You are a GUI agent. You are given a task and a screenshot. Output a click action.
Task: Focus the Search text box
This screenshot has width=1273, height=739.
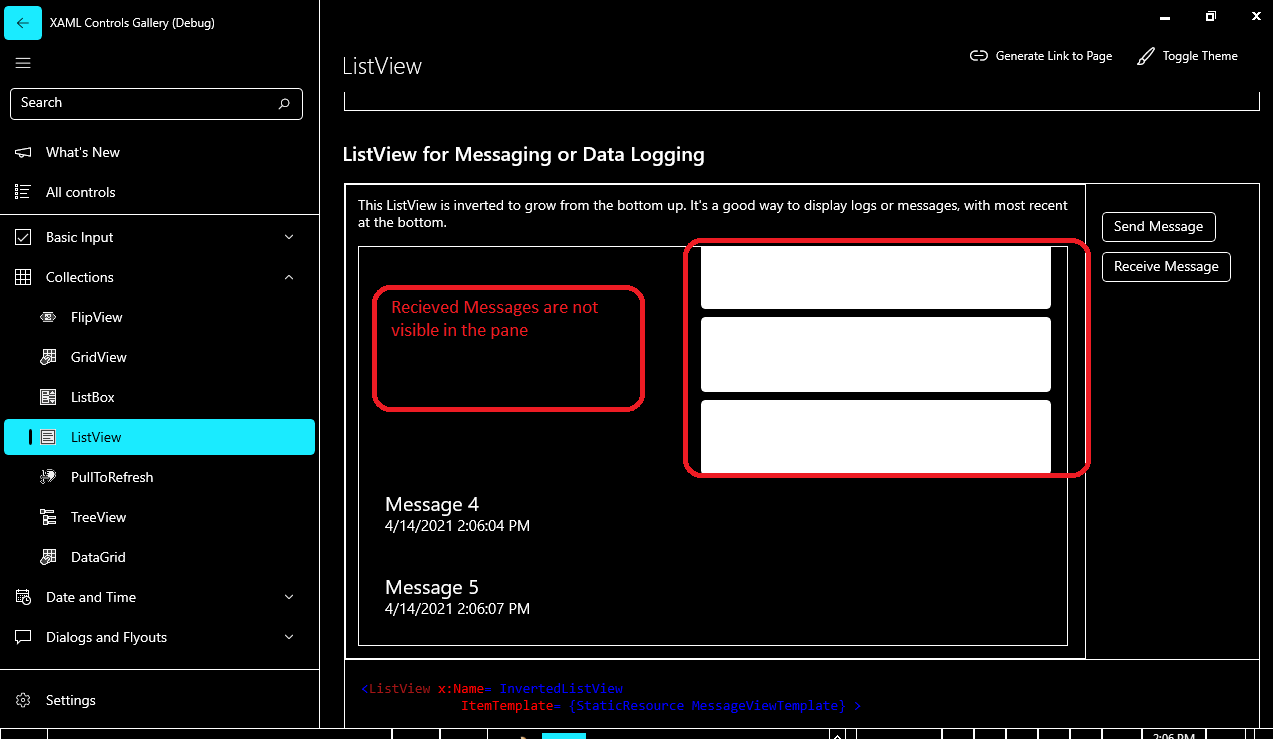pyautogui.click(x=156, y=103)
